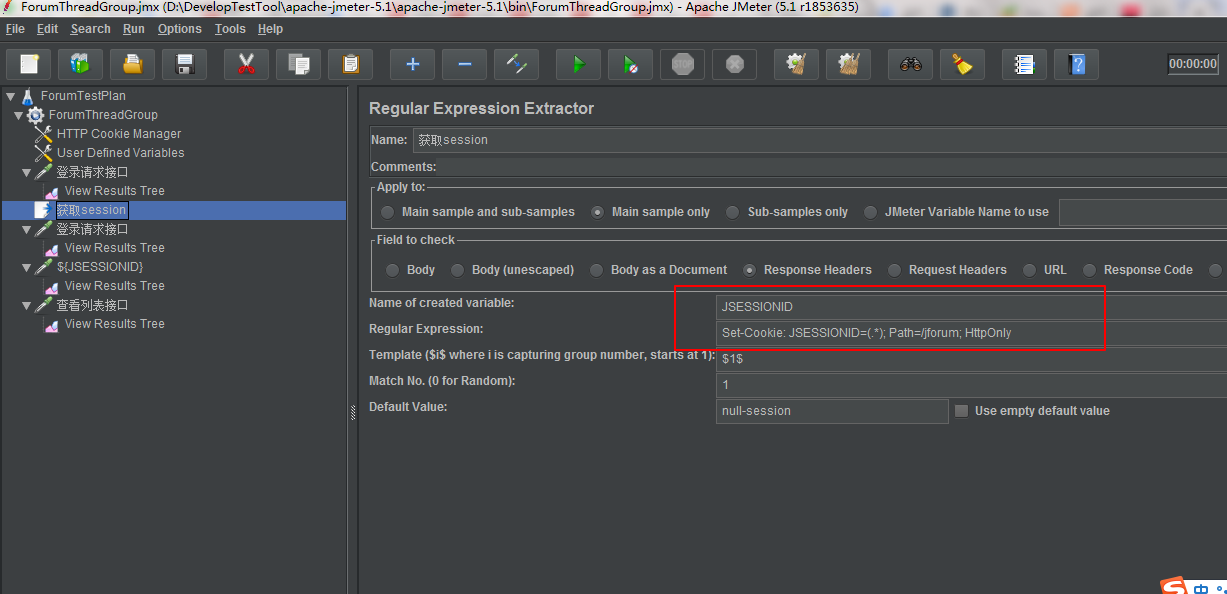Collapse the 查看列表接口 sampler node
This screenshot has height=594, width=1227.
pos(26,305)
